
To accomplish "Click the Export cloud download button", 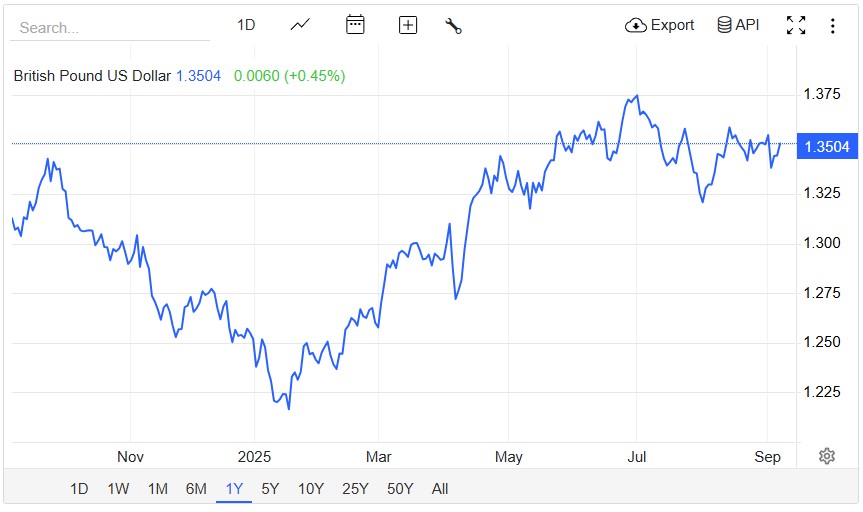I will [x=659, y=25].
